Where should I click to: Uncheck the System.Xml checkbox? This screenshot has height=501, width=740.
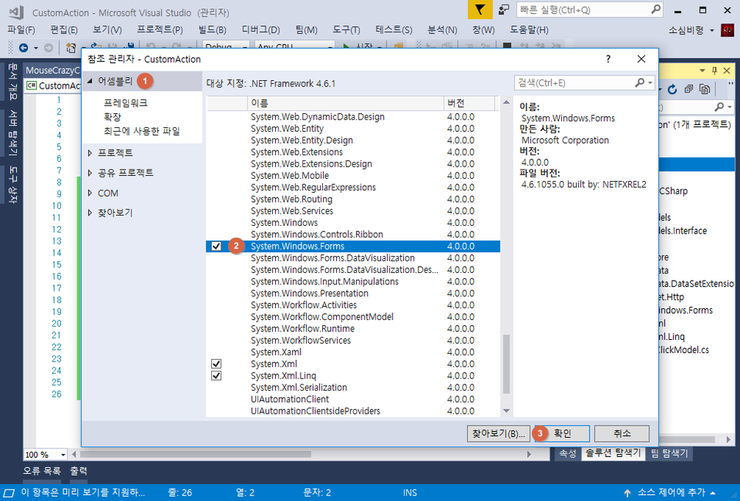pos(216,364)
